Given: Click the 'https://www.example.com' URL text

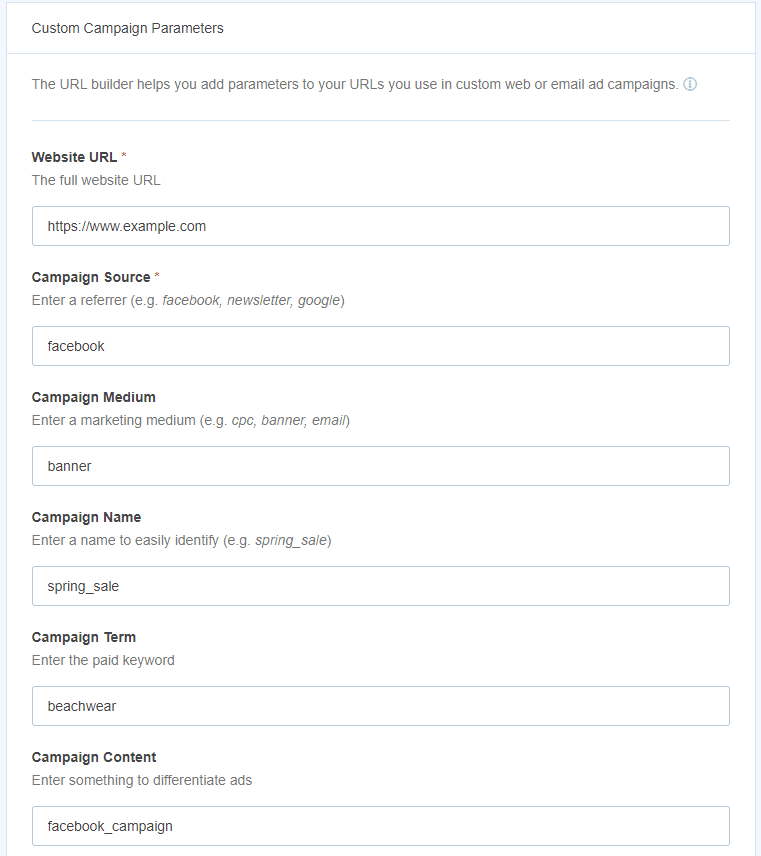Looking at the screenshot, I should pos(126,226).
